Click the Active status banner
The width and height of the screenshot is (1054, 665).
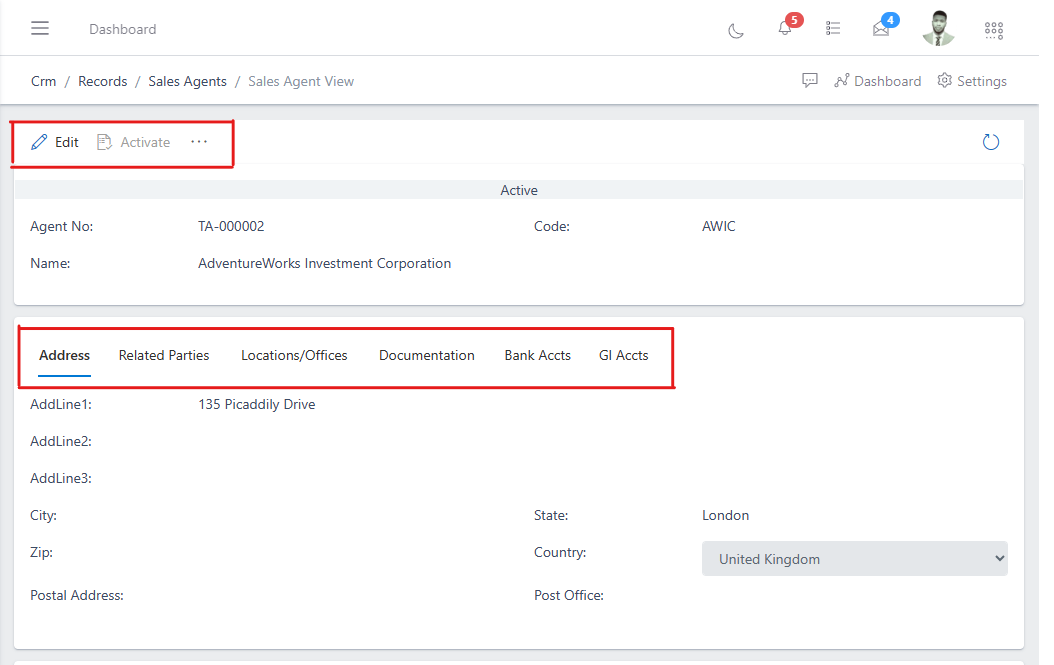[519, 190]
